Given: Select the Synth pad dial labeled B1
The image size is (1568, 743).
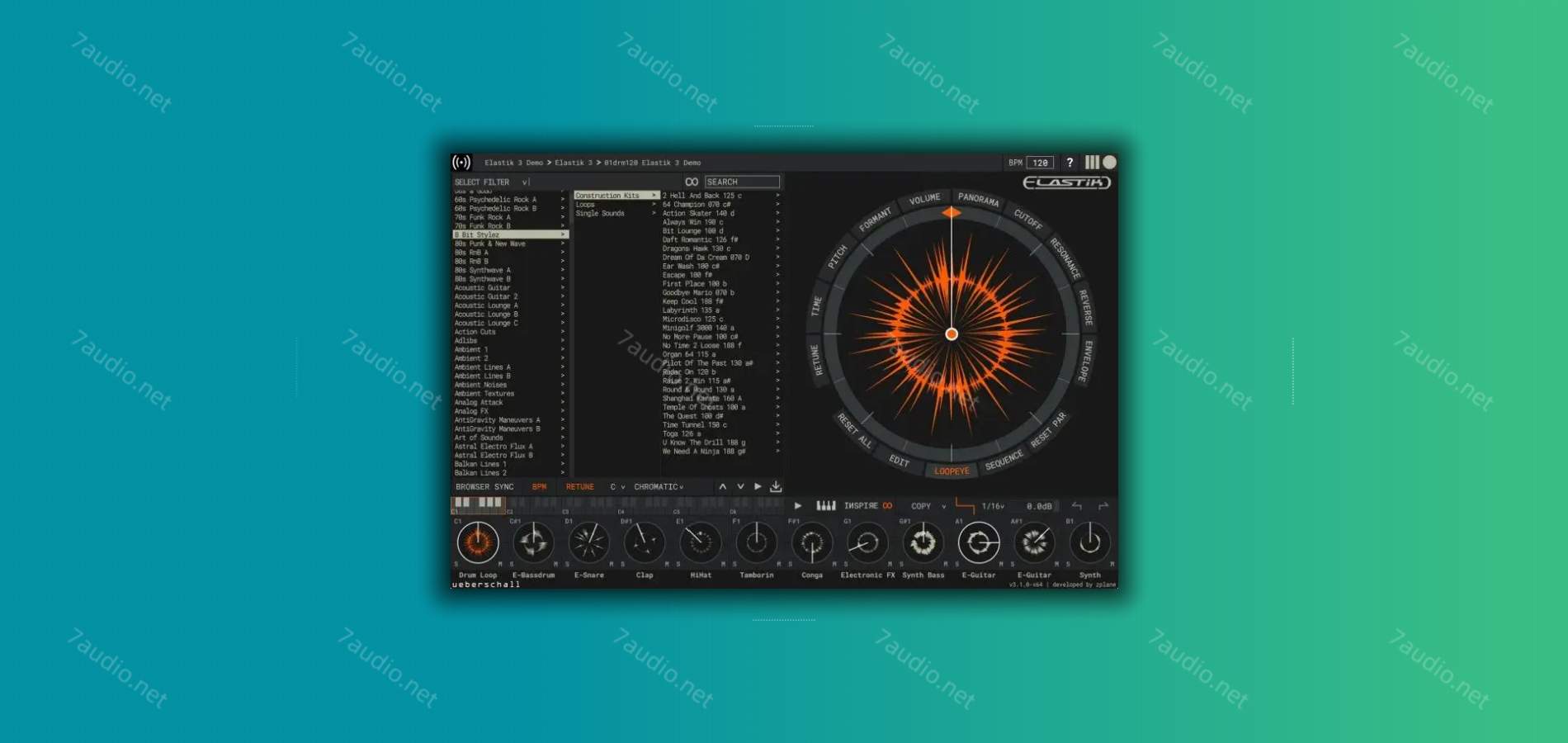Looking at the screenshot, I should 1090,542.
